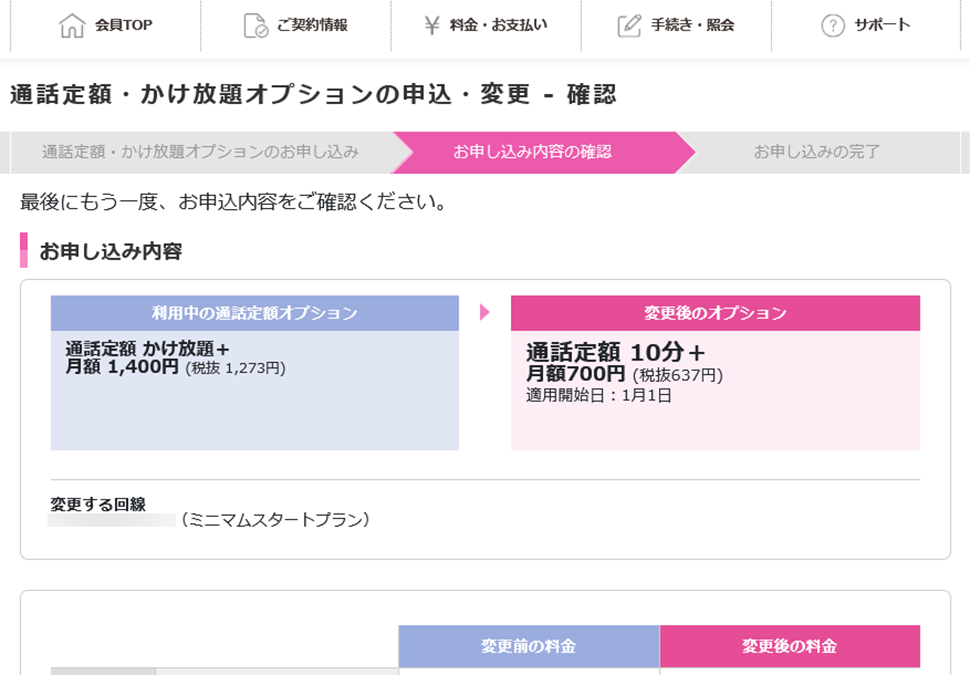Click the 変更前の料金 column header
This screenshot has width=970, height=675.
tap(528, 646)
